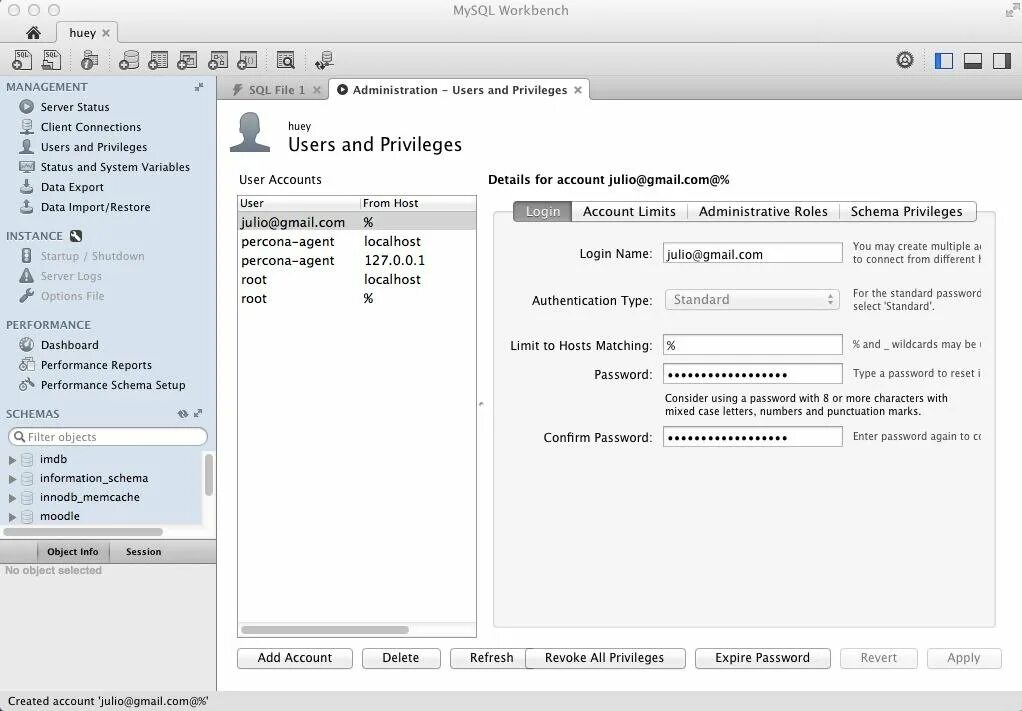
Task: Maximize the Schemas section icon
Action: point(198,413)
